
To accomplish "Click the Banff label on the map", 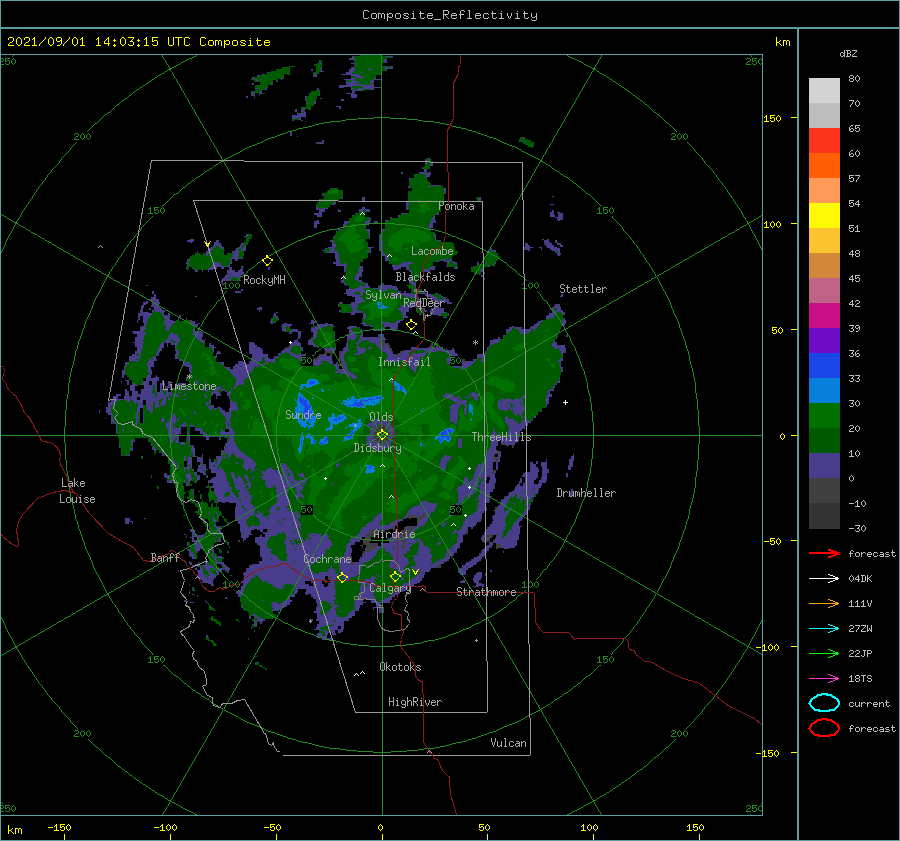I will click(165, 558).
